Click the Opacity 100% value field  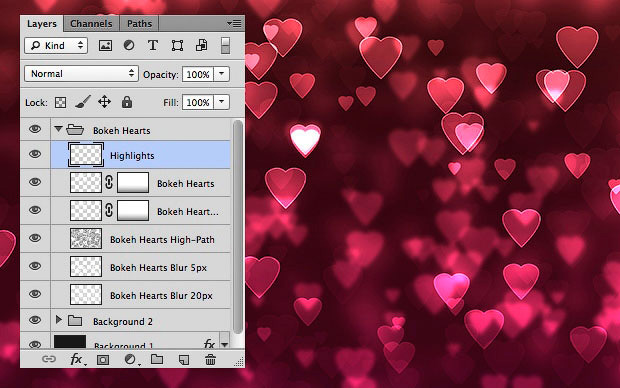(x=198, y=74)
